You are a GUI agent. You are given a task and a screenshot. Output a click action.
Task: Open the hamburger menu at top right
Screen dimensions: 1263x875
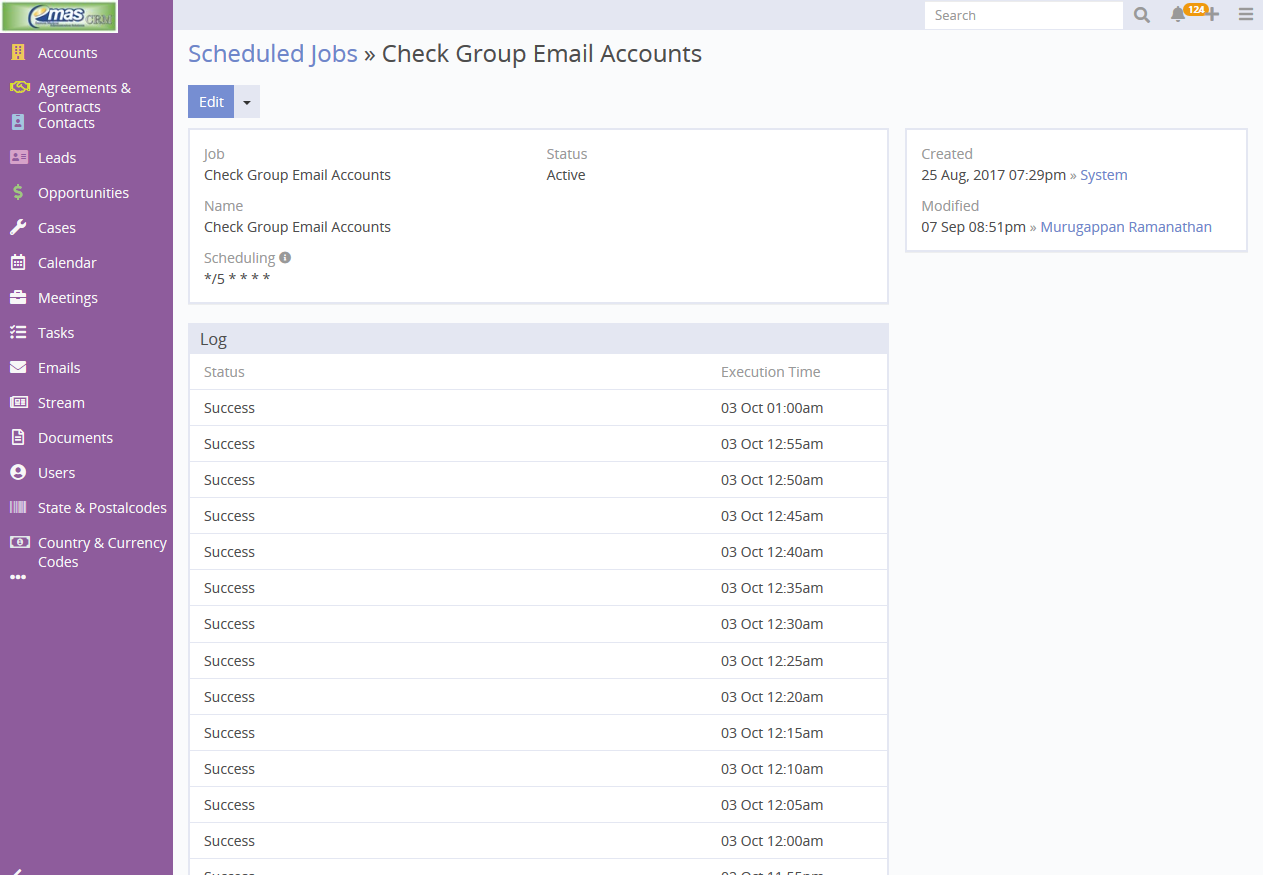[1245, 15]
